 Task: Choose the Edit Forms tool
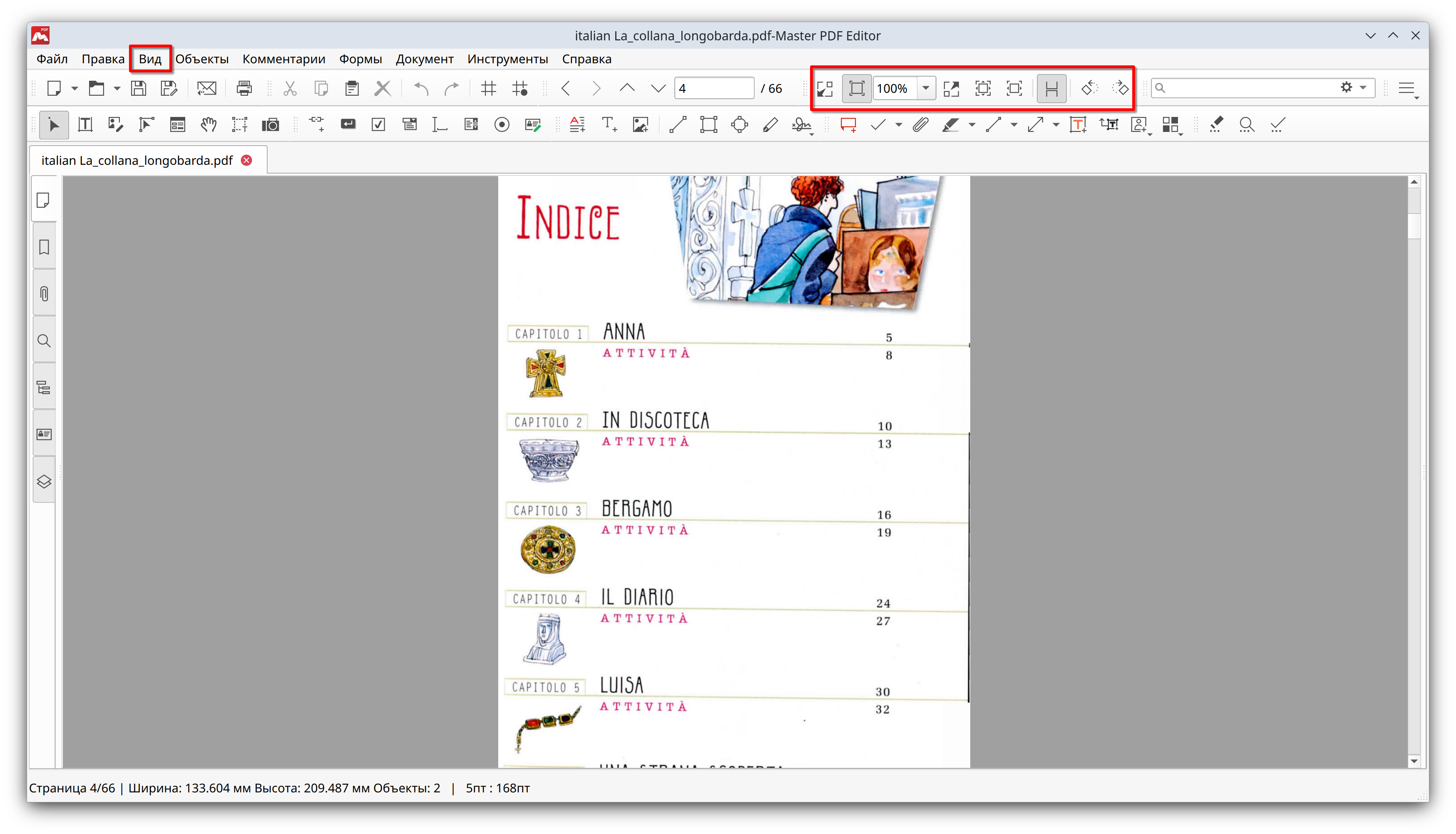(178, 124)
